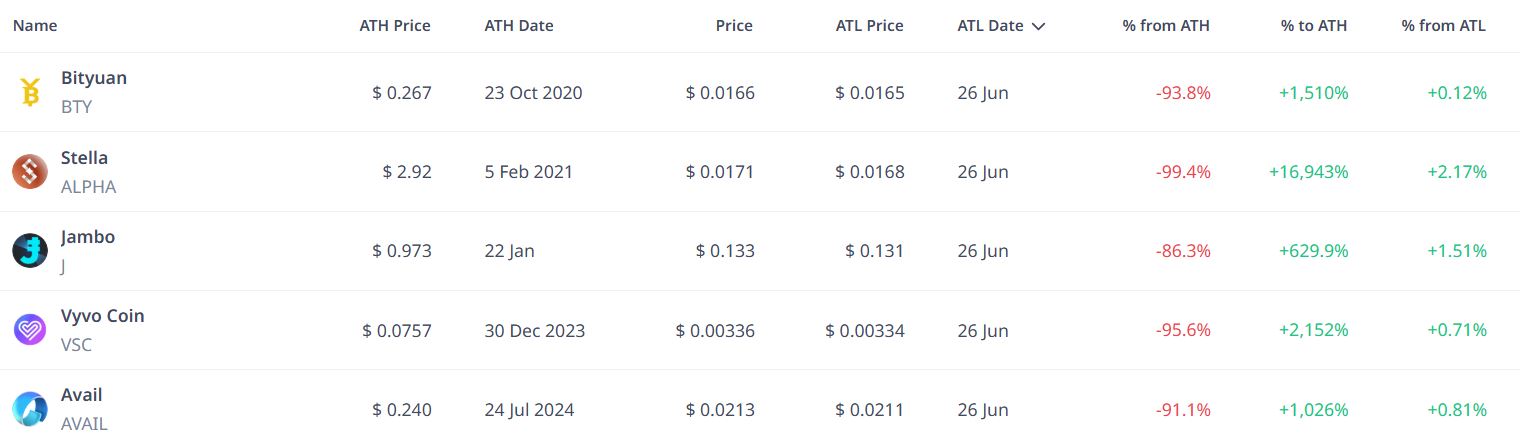Select the Vyvo Coin heart logo

point(30,330)
